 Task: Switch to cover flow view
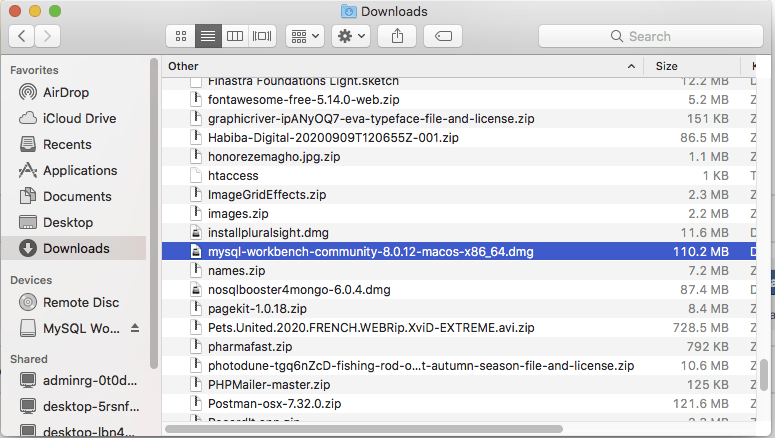[x=262, y=36]
